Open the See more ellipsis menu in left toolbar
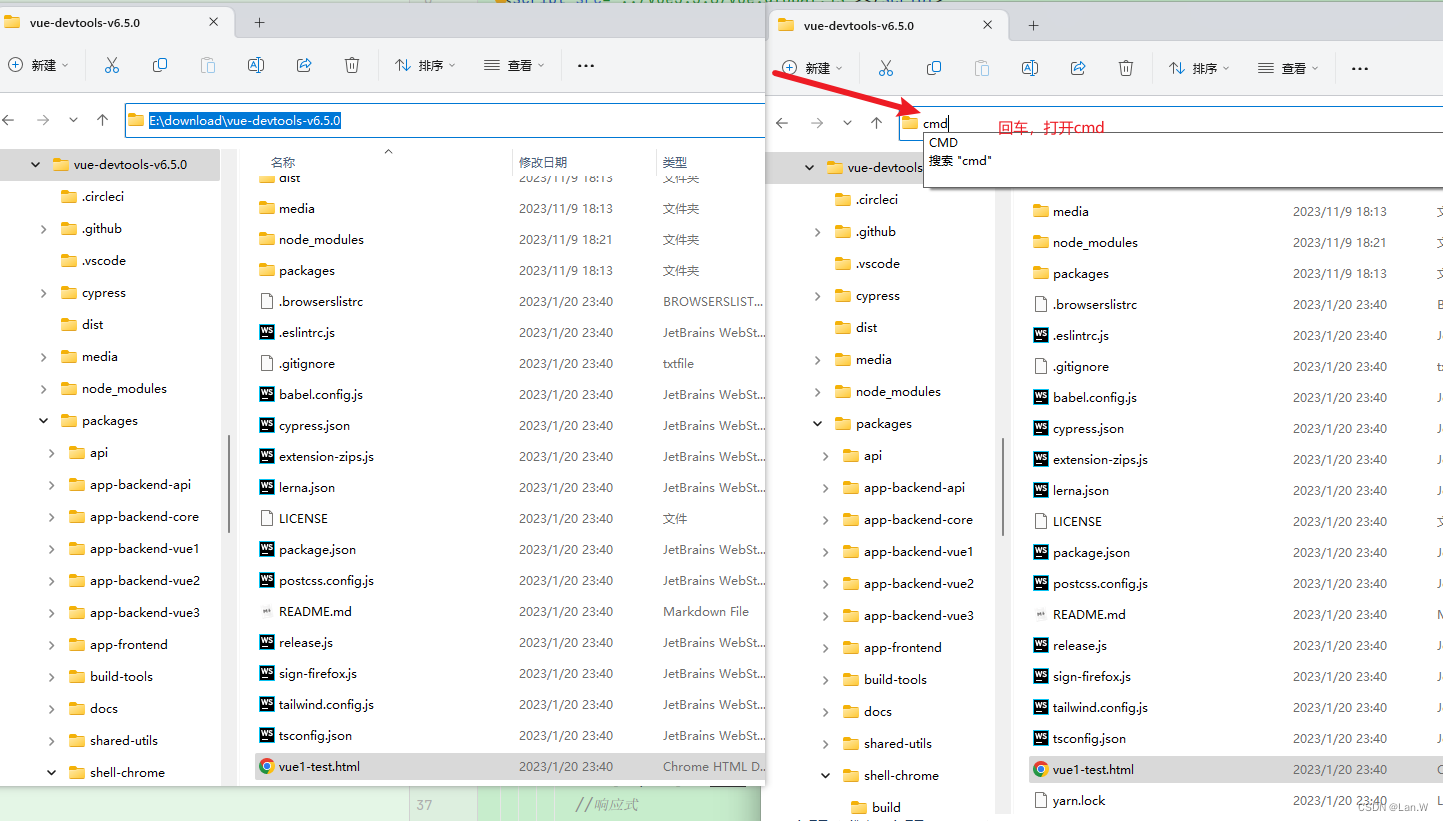Screen dimensions: 1443x821 point(586,65)
